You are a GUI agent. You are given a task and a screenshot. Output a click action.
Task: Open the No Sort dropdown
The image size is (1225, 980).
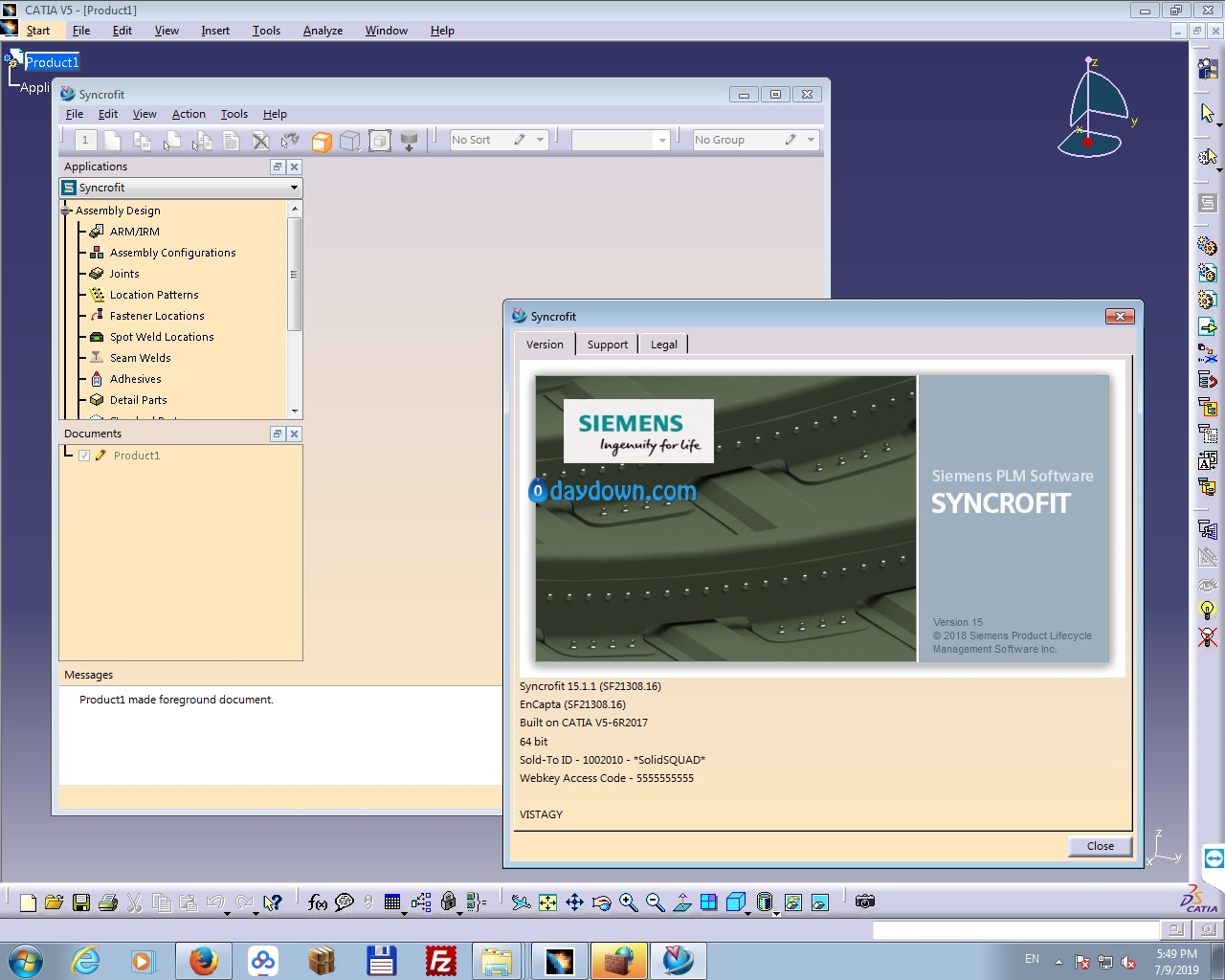(540, 140)
